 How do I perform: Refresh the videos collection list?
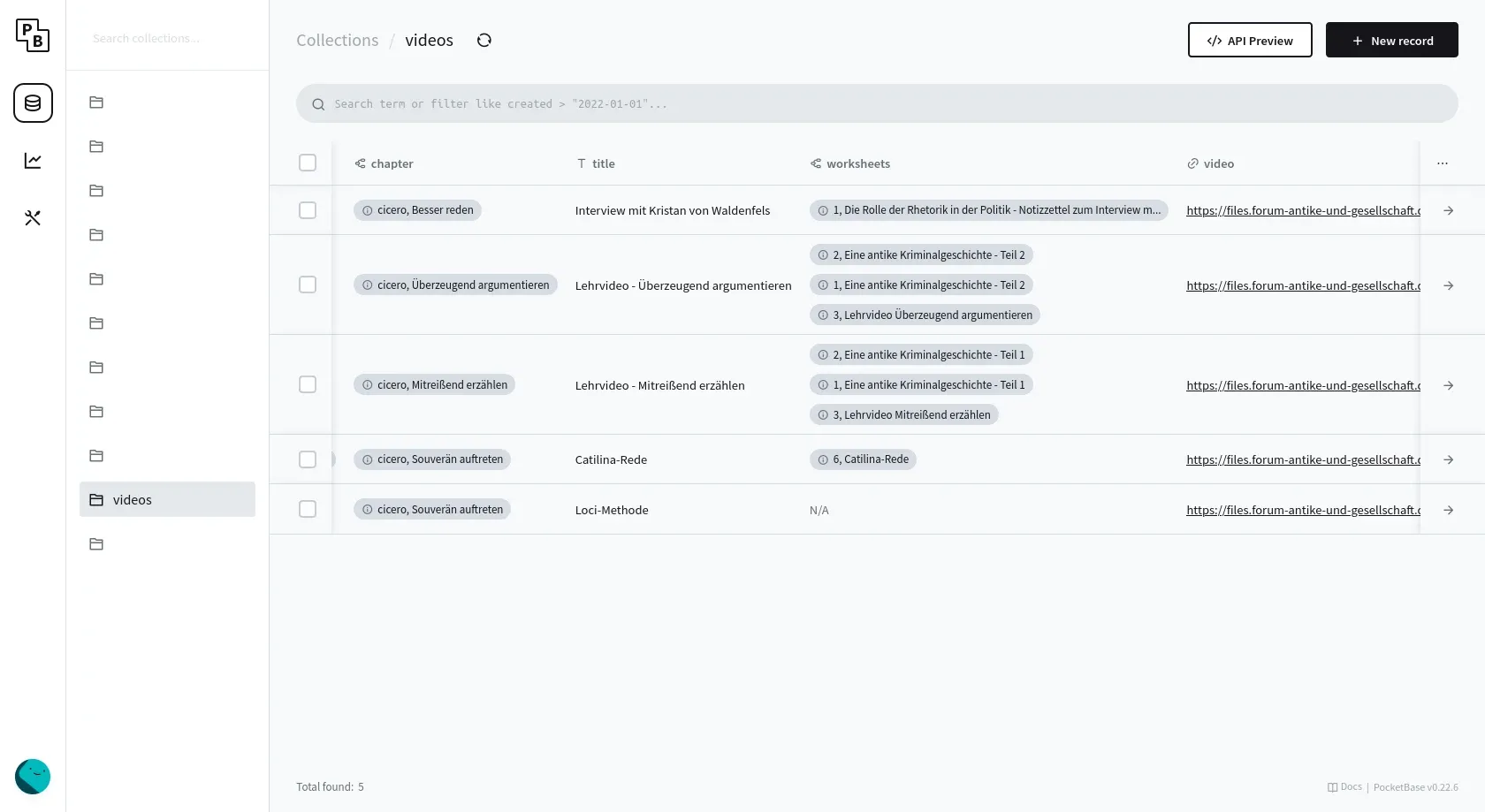[x=484, y=40]
